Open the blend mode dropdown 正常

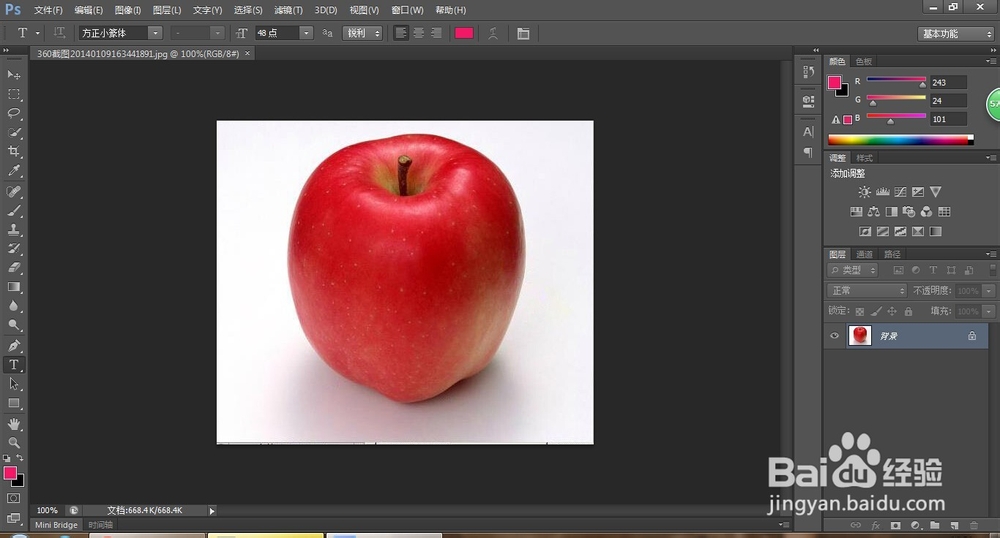point(867,291)
